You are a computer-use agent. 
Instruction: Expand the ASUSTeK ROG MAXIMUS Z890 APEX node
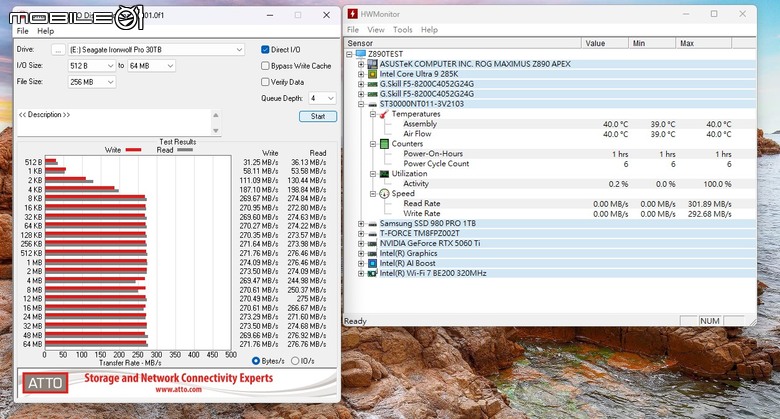click(x=361, y=64)
